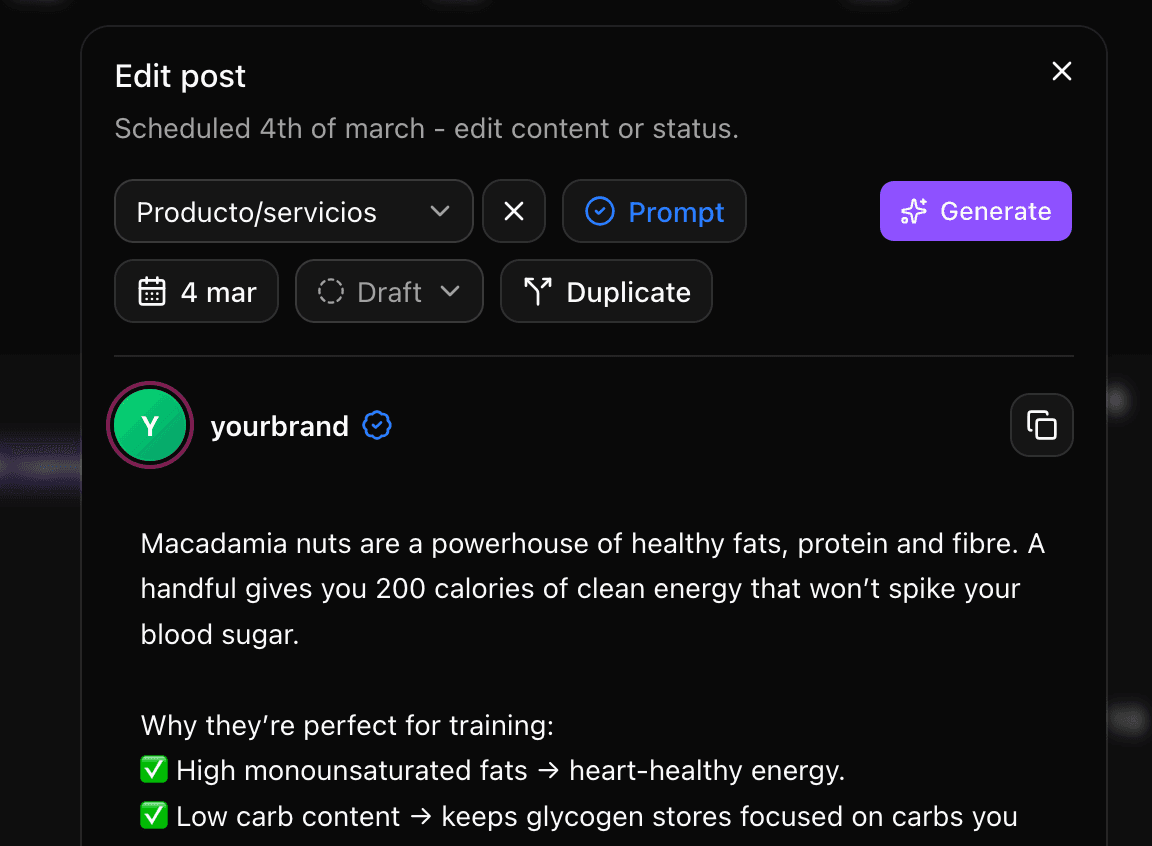Click the chevron on the Producto/servicios selector

pos(440,211)
